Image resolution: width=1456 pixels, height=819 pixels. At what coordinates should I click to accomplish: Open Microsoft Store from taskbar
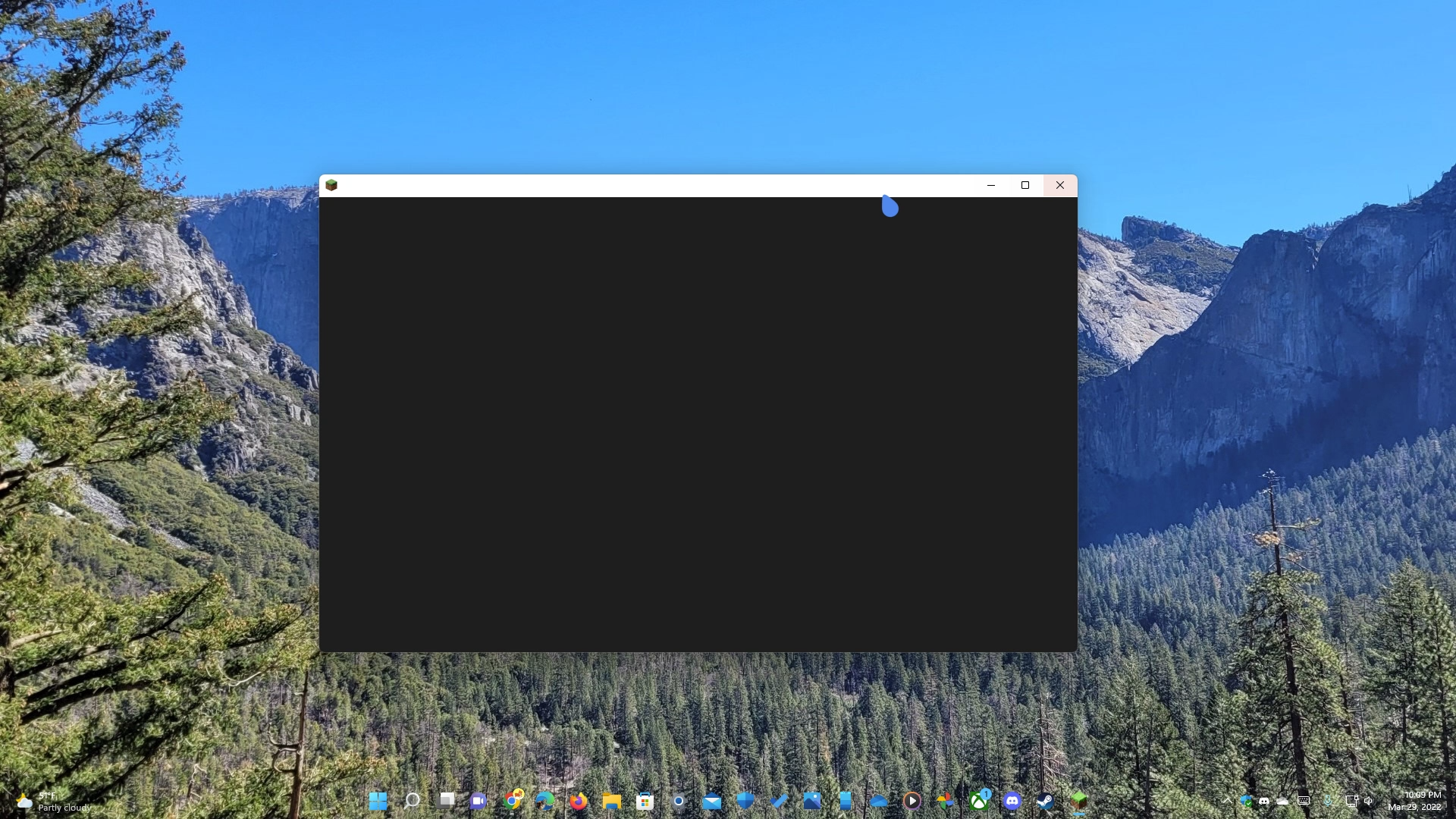coord(645,801)
